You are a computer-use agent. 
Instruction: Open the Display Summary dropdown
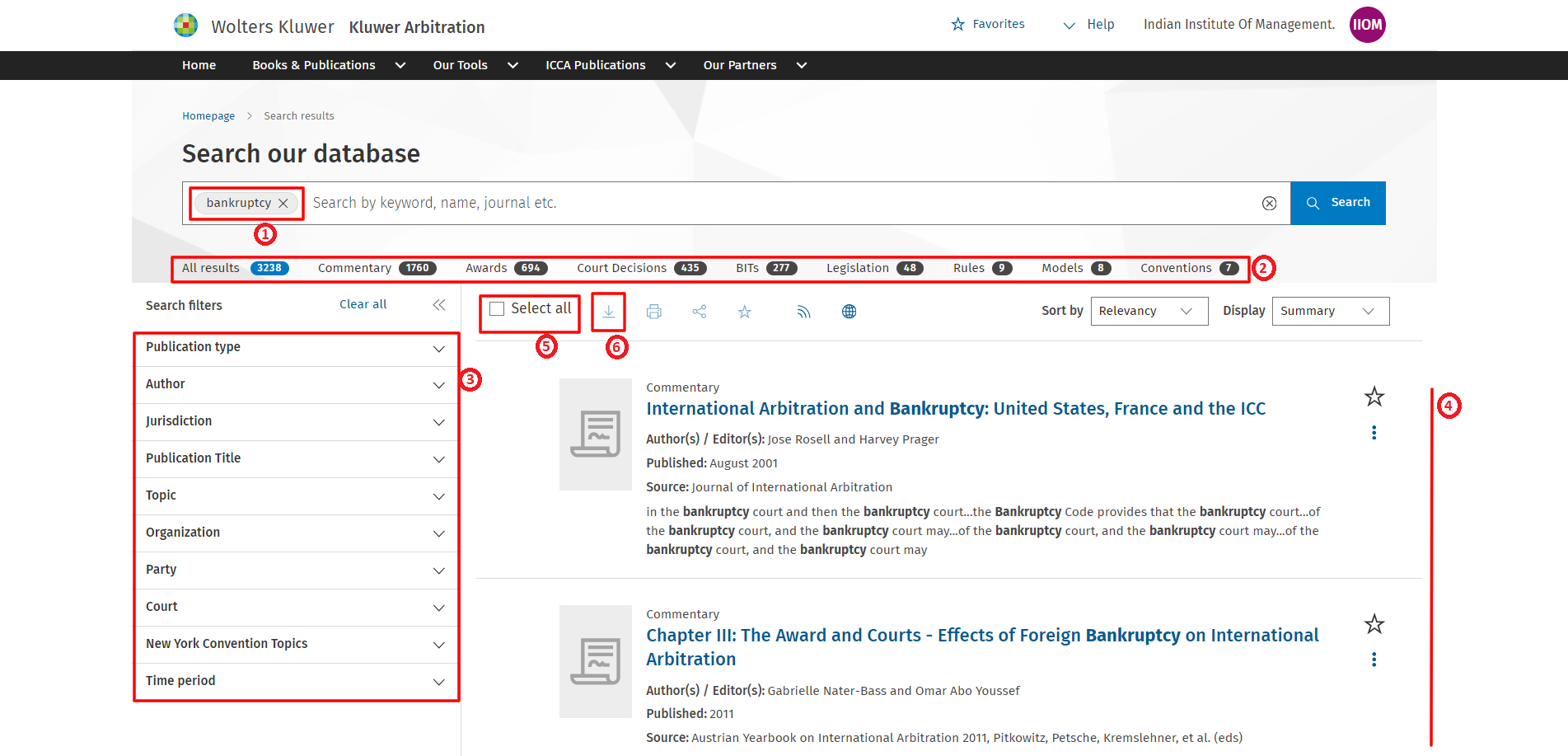pyautogui.click(x=1331, y=311)
